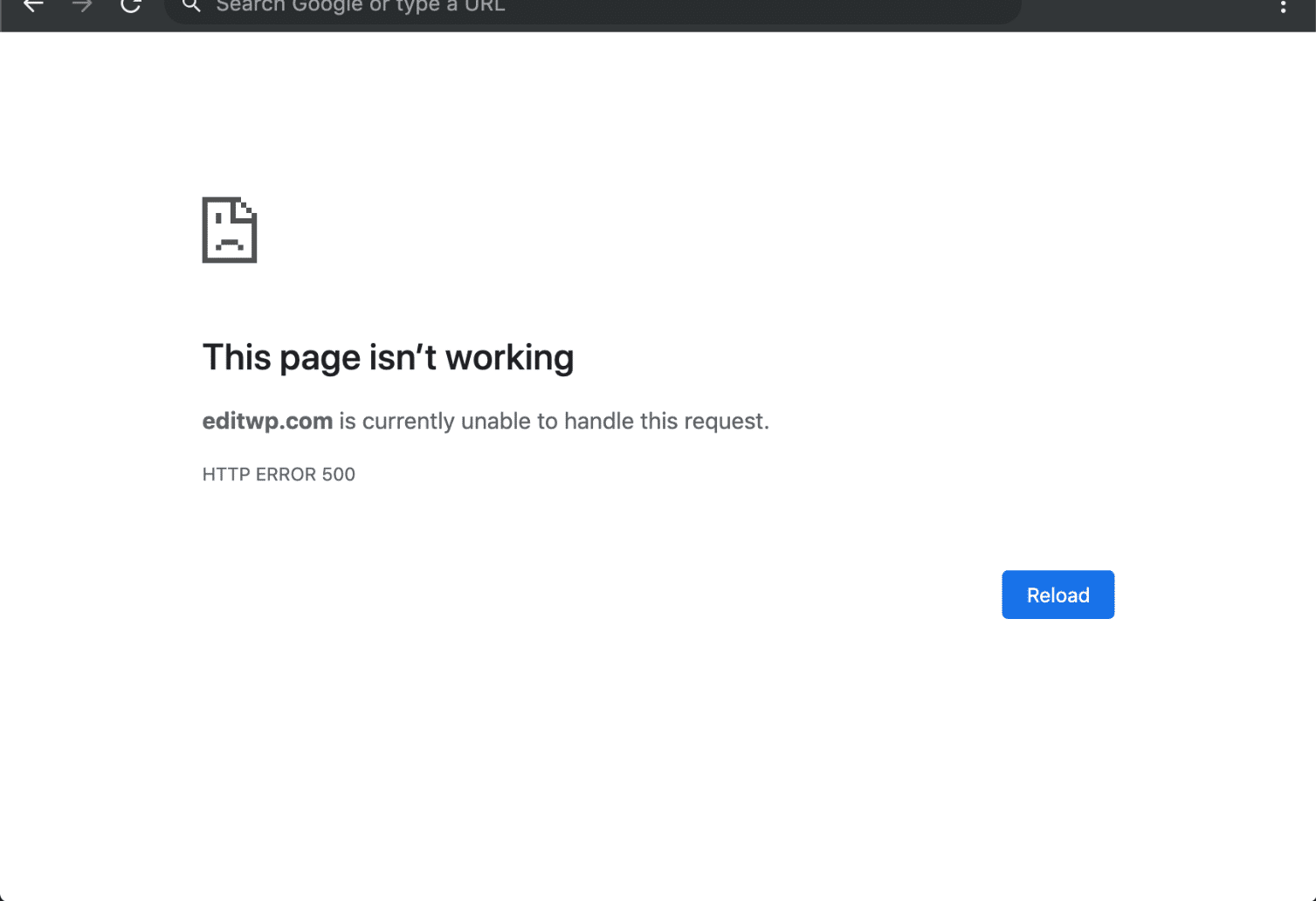
Task: Navigate back using the left arrow
Action: tap(33, 6)
